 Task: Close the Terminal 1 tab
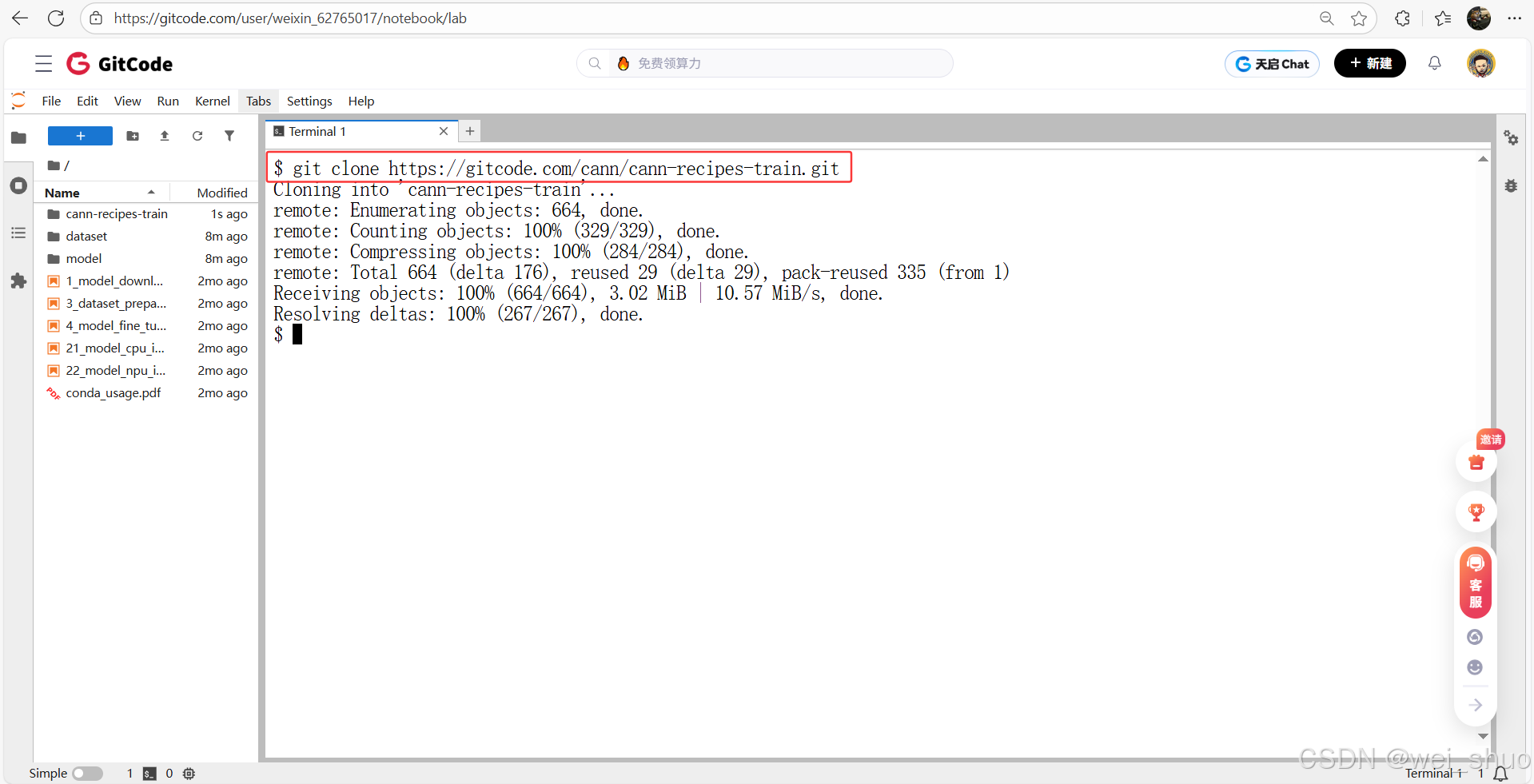(444, 131)
